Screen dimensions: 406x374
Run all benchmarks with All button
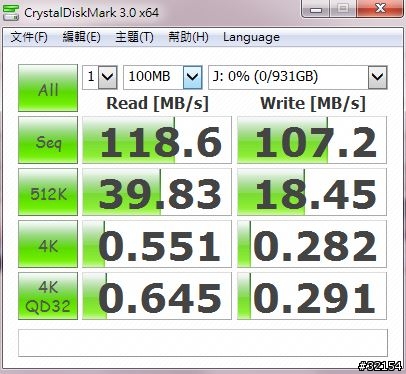48,88
